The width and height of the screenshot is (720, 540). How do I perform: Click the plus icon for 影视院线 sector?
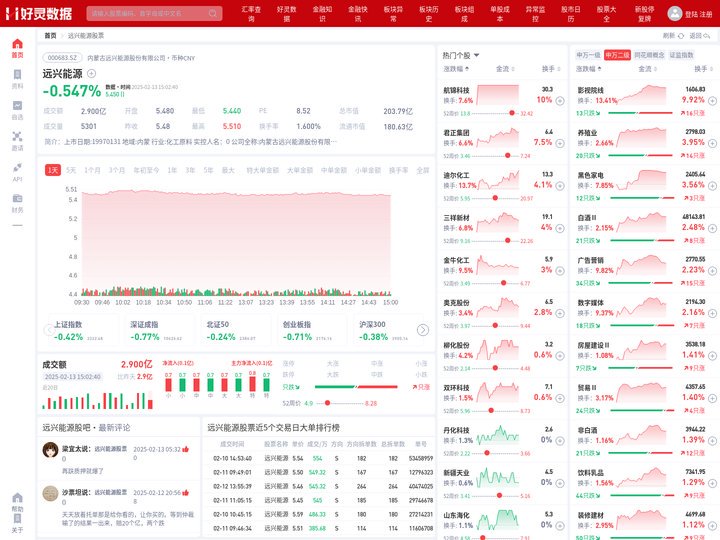[x=712, y=101]
